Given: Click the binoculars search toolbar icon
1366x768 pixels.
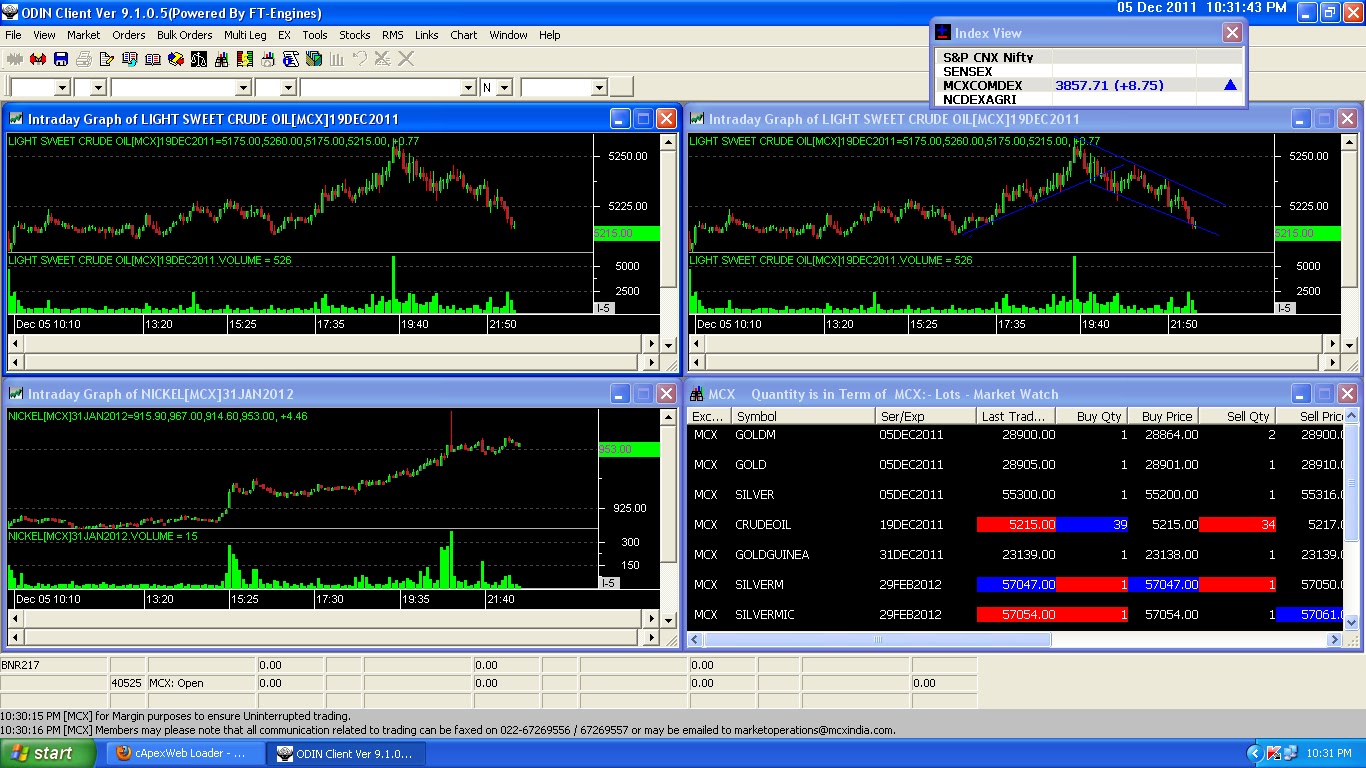Looking at the screenshot, I should click(222, 59).
